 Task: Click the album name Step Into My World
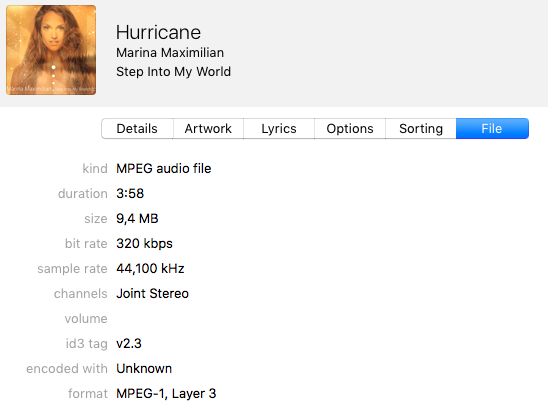coord(173,72)
